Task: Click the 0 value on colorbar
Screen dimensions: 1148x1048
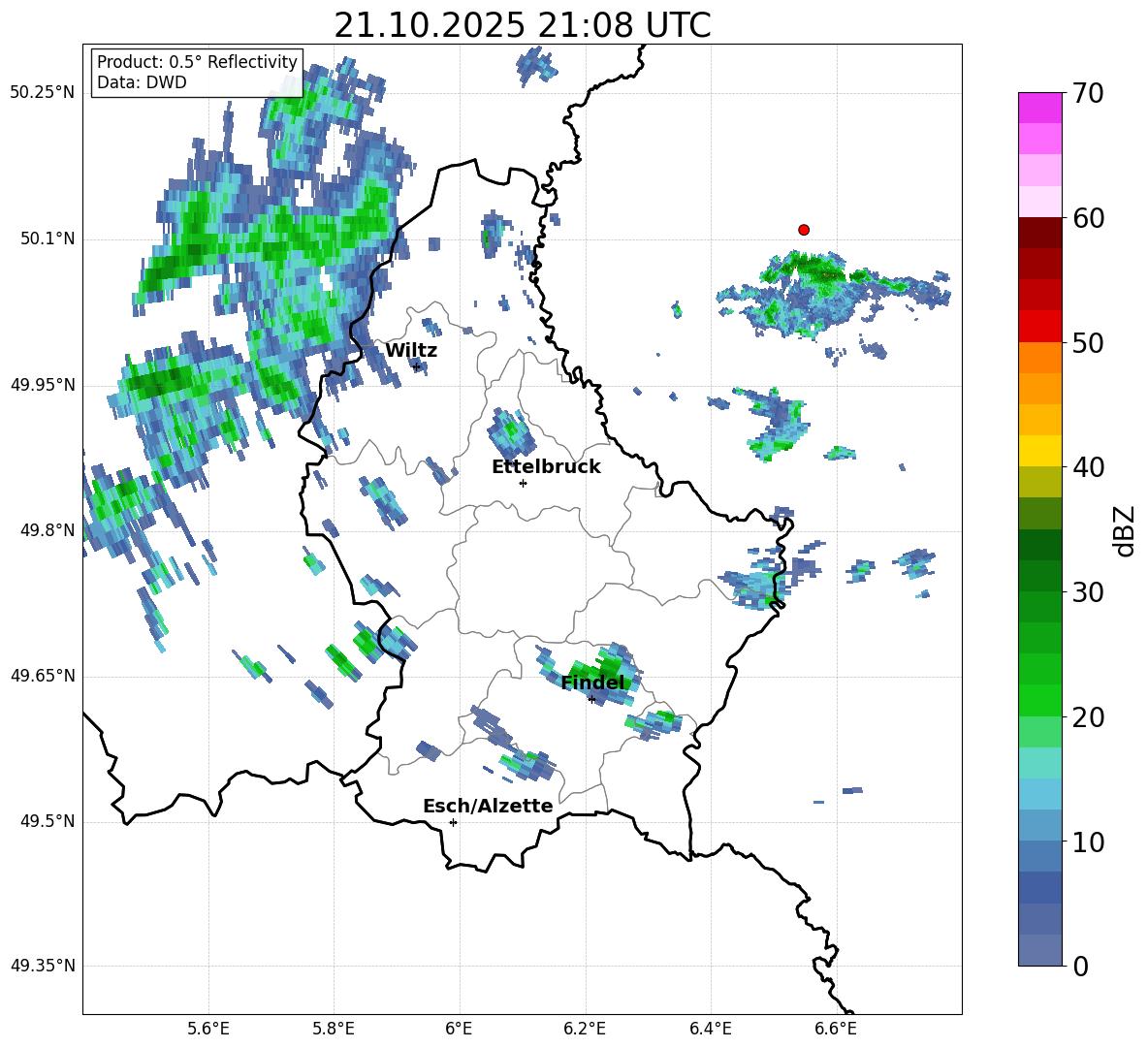Action: [x=1080, y=966]
